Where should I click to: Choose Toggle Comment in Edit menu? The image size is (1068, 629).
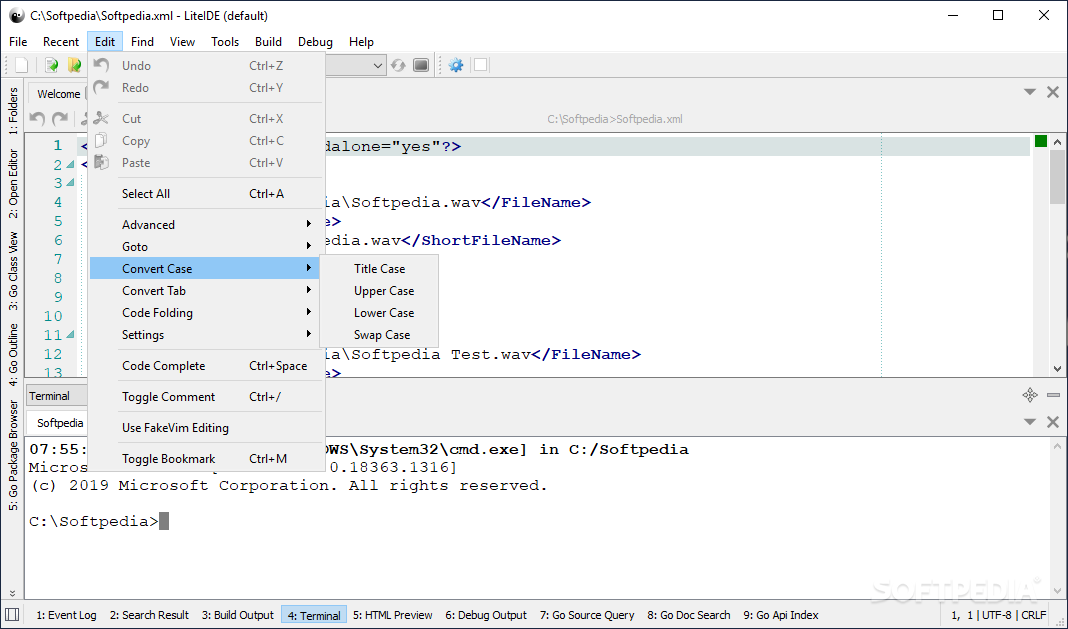[x=207, y=397]
